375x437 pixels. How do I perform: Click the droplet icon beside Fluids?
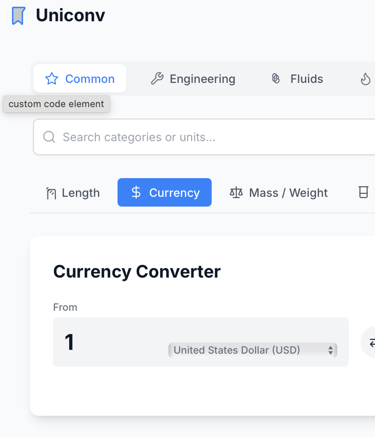click(276, 79)
